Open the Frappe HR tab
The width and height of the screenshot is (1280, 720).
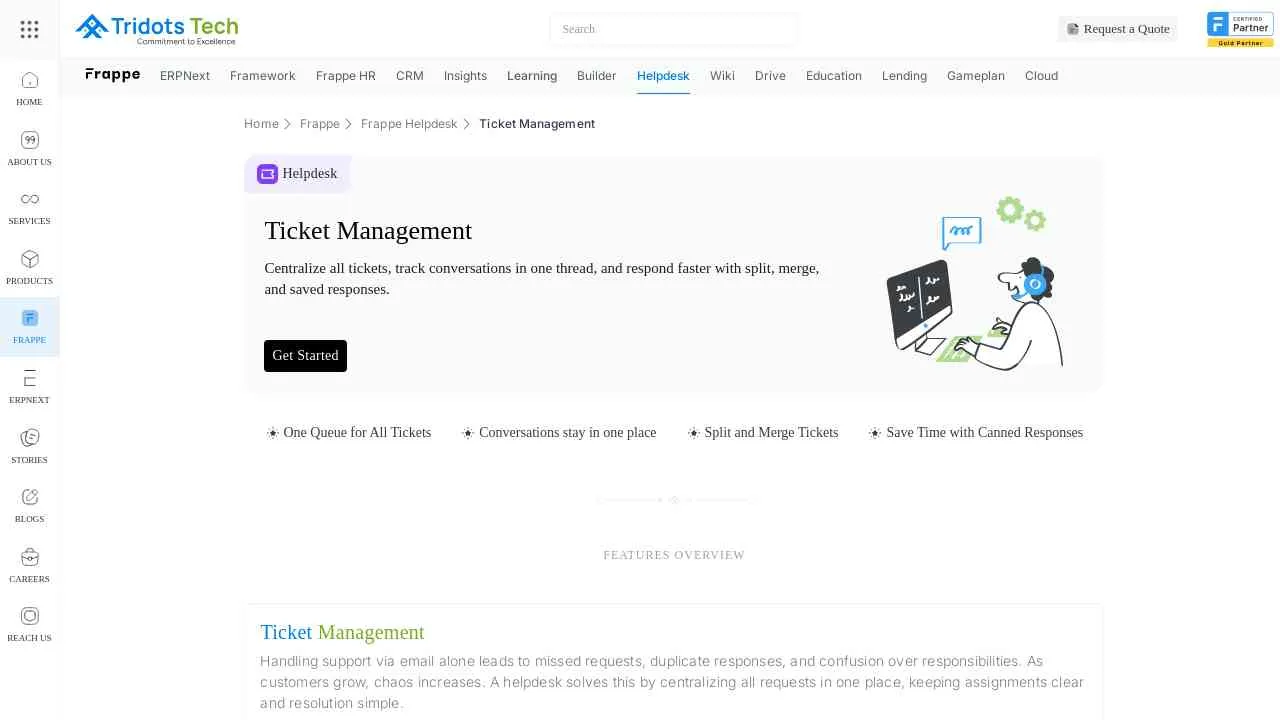pos(346,76)
